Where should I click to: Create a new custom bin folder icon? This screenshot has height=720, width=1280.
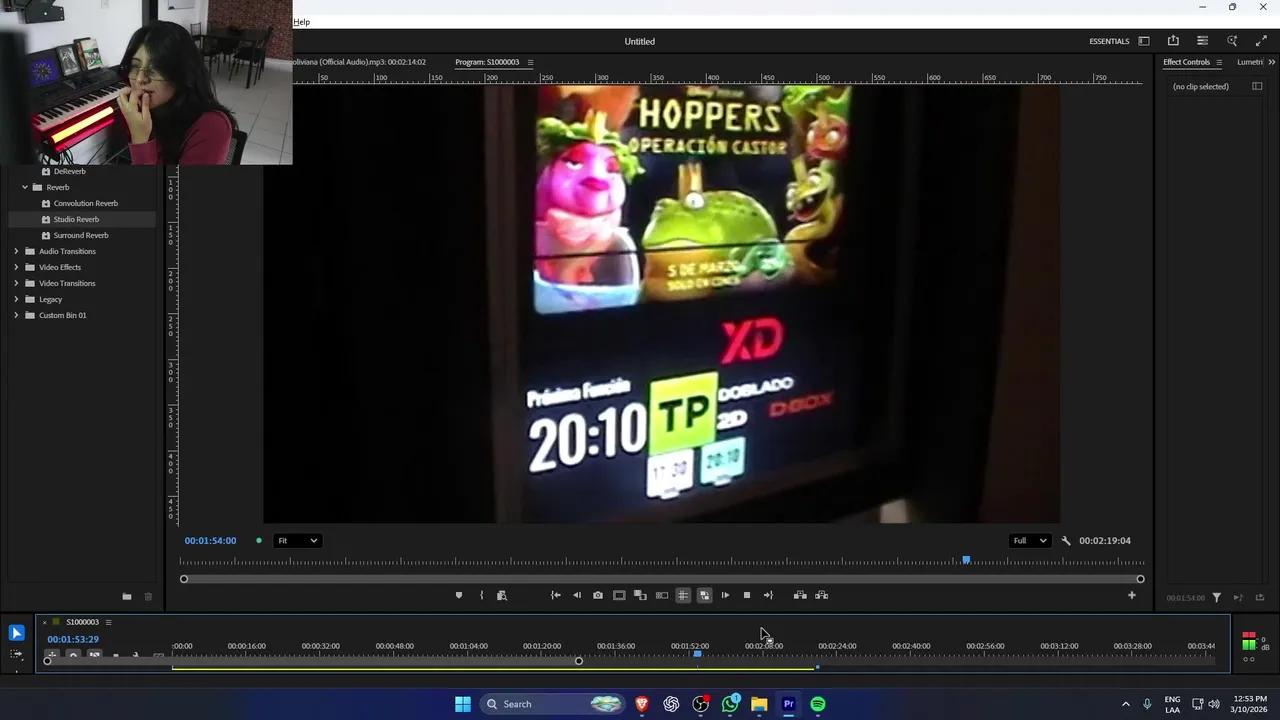click(x=127, y=597)
